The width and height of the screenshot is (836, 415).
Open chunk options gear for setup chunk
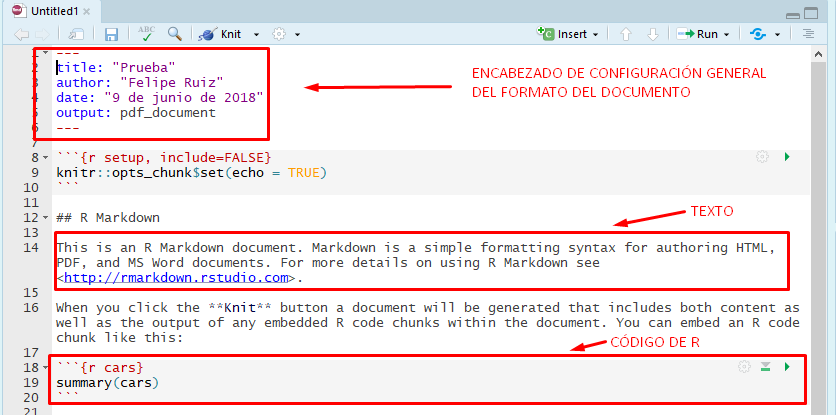tap(762, 157)
